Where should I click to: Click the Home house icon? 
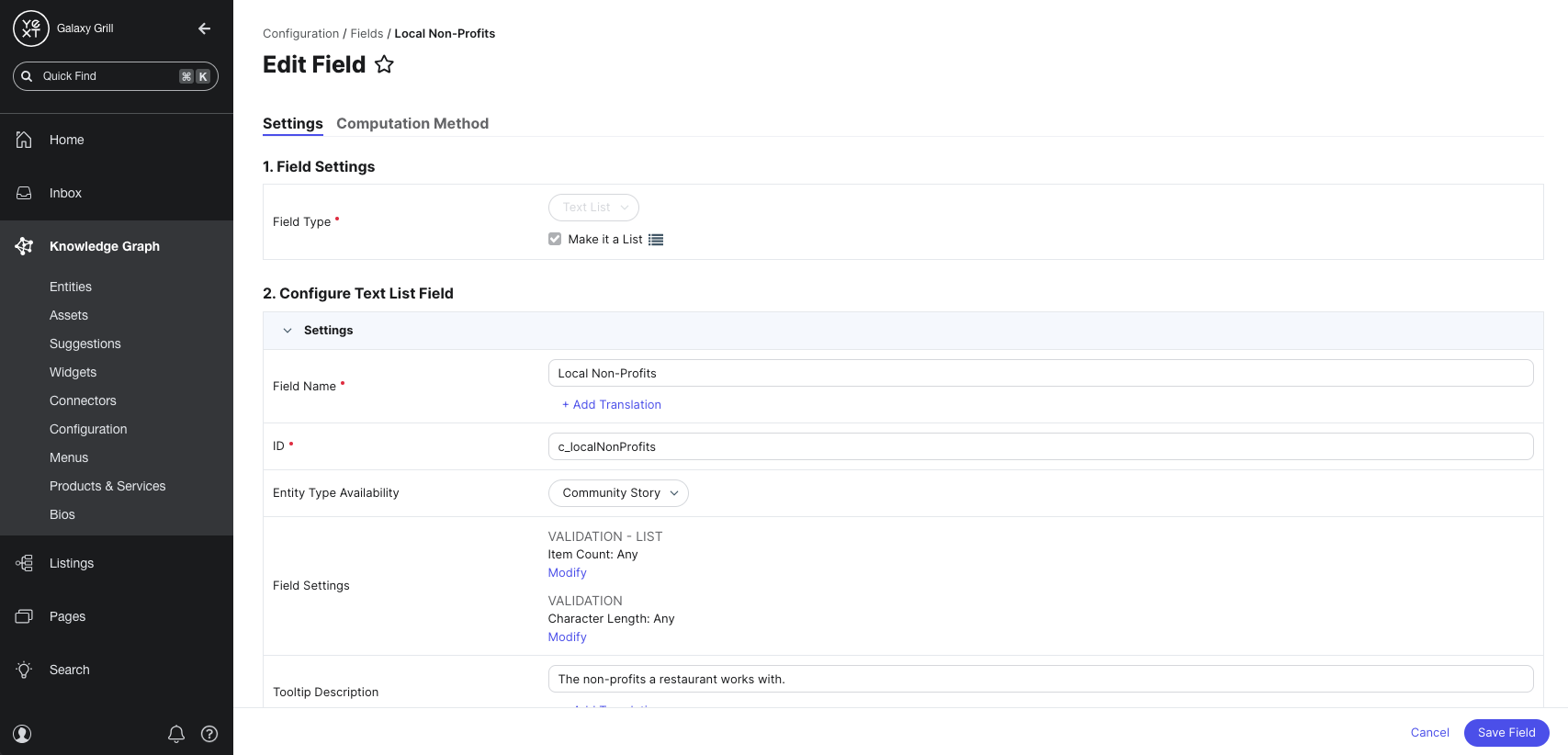(24, 140)
